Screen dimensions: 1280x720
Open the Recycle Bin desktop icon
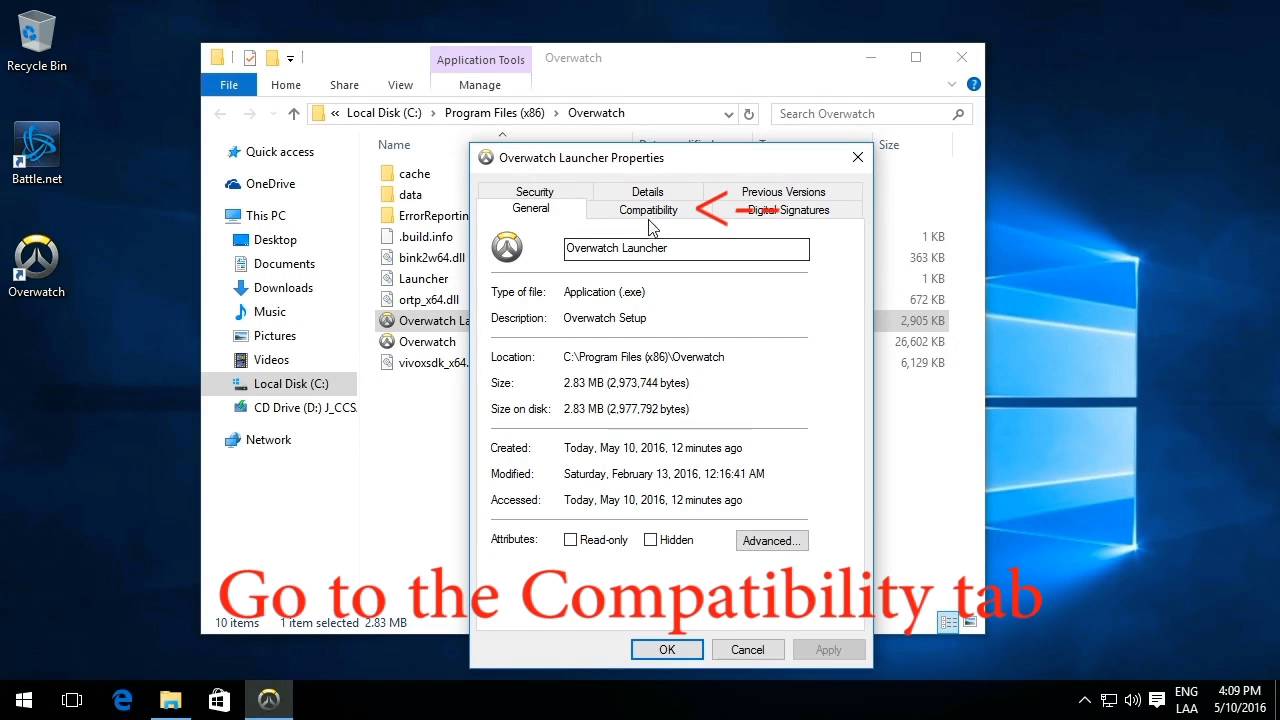[x=37, y=42]
